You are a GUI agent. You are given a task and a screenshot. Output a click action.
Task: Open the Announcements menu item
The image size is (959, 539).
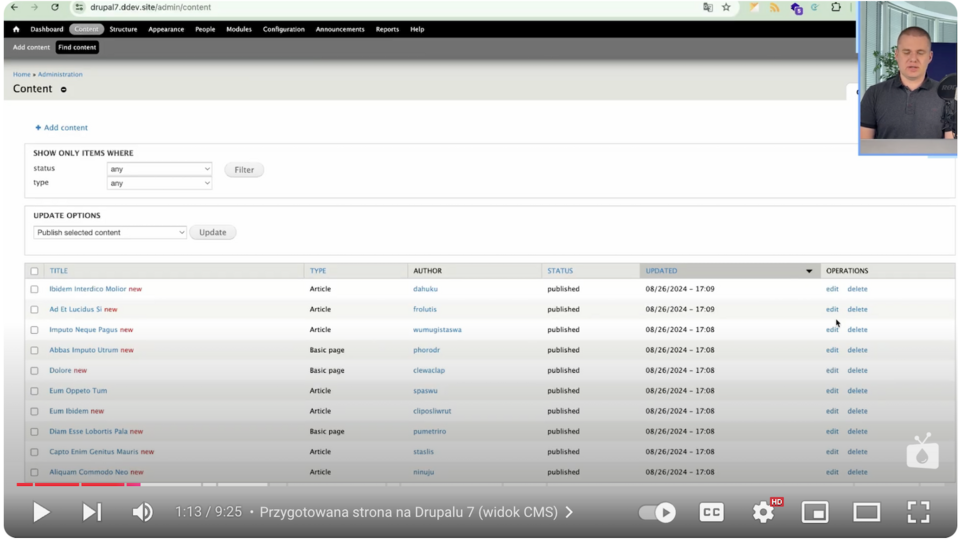[x=340, y=29]
